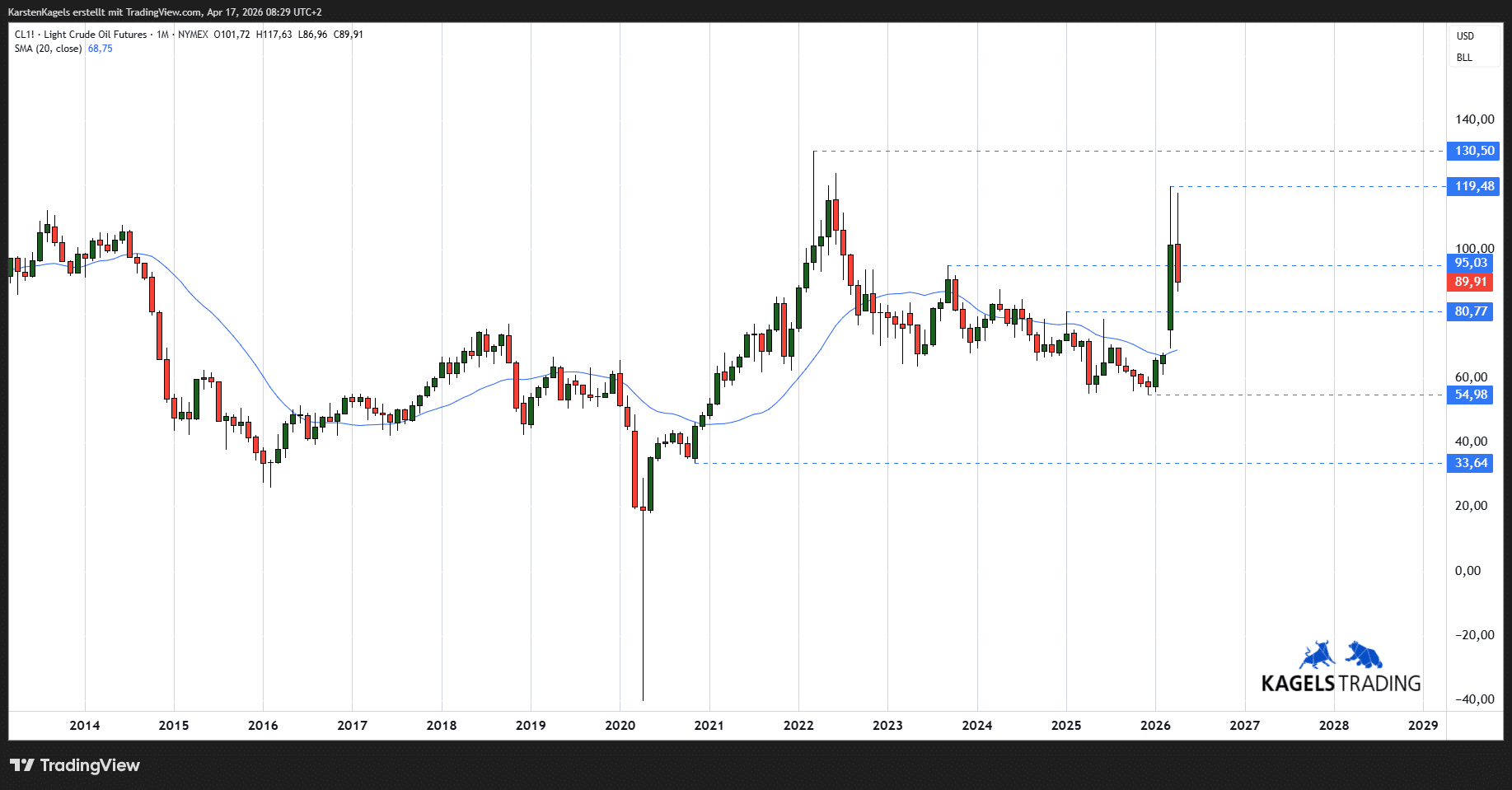Click the blue bear icon in Kagels logo
This screenshot has width=1512, height=790.
click(x=1364, y=655)
